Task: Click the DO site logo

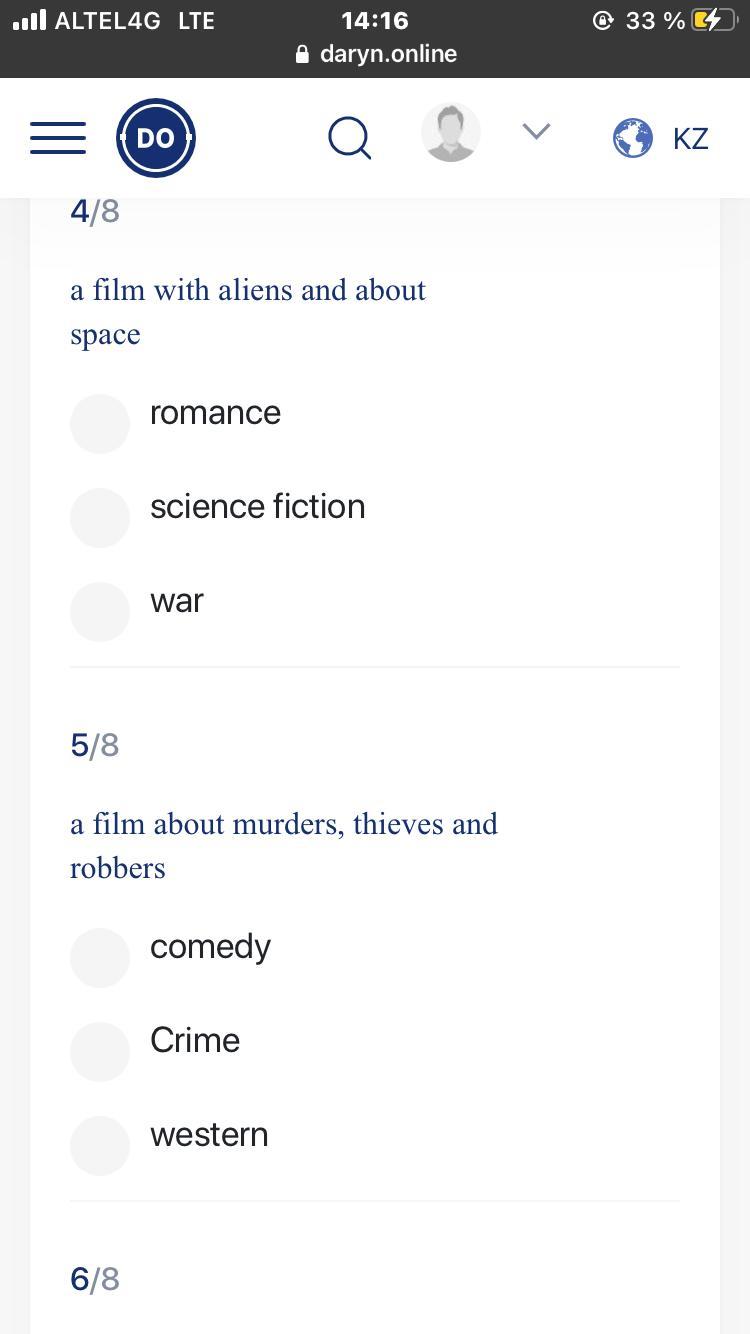Action: (x=156, y=138)
